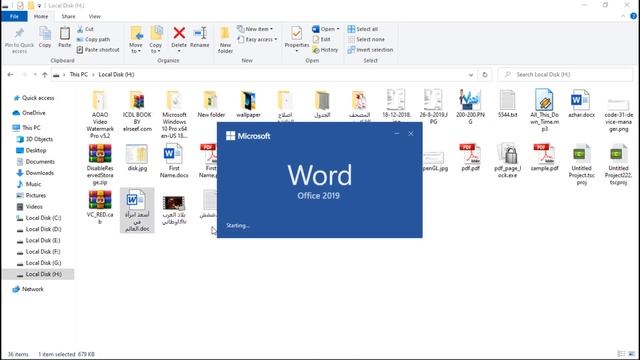This screenshot has width=640, height=360.
Task: Open the New item dropdown
Action: tap(255, 29)
